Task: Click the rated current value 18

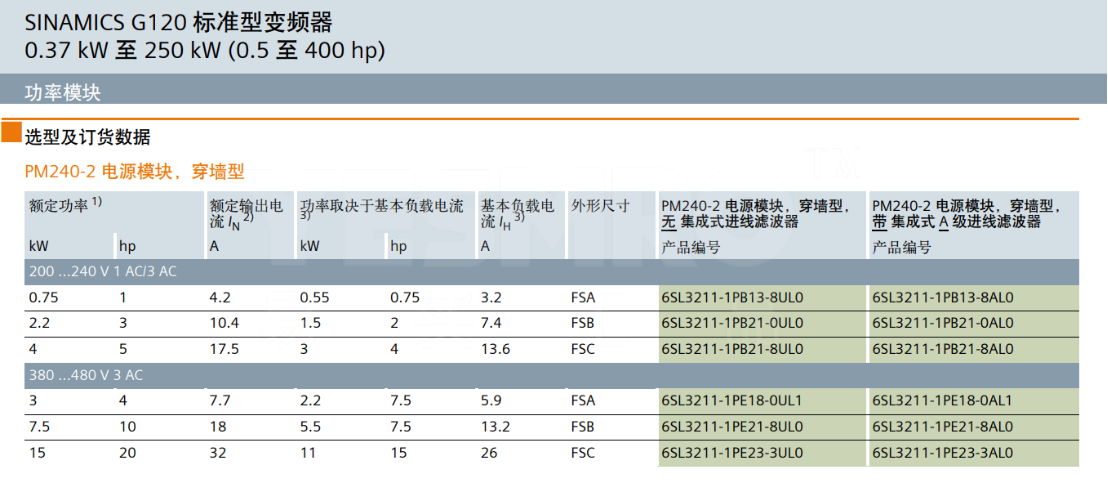Action: coord(217,426)
